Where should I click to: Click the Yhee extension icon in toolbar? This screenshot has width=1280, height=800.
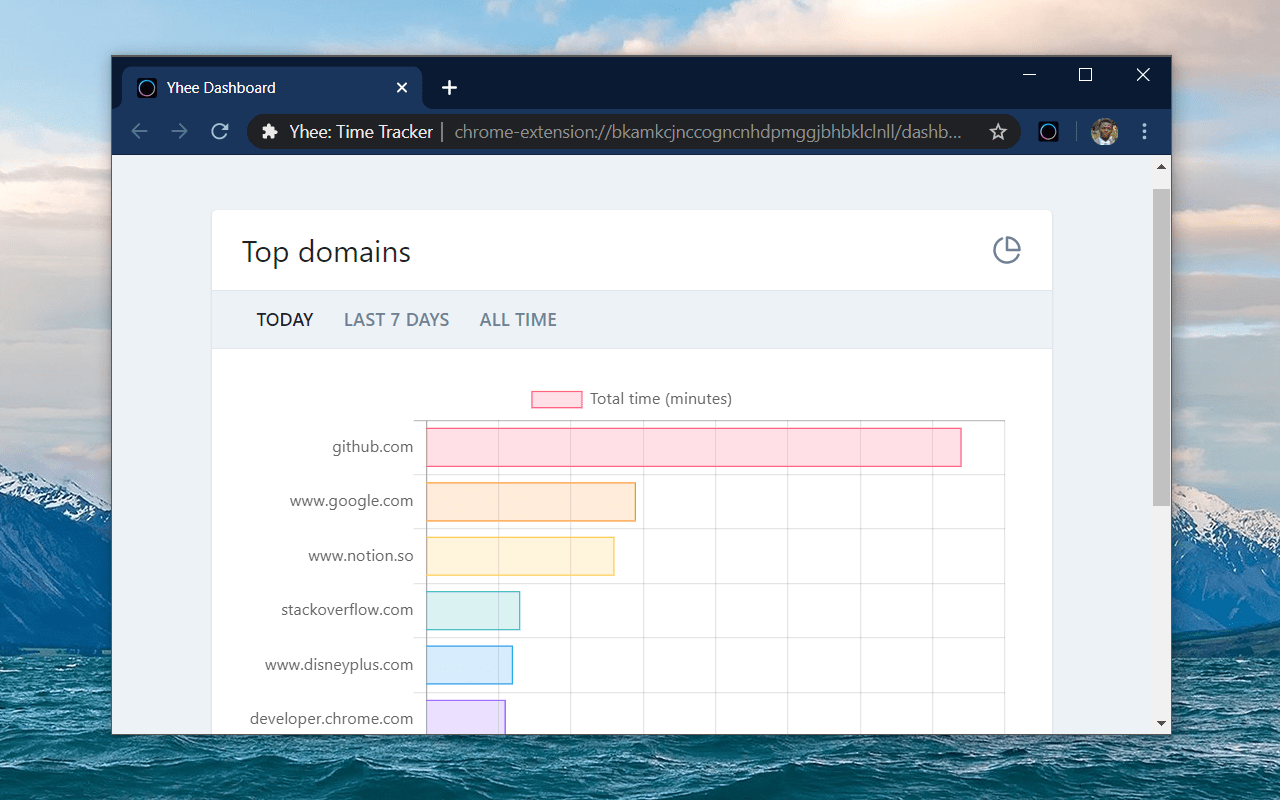1048,131
